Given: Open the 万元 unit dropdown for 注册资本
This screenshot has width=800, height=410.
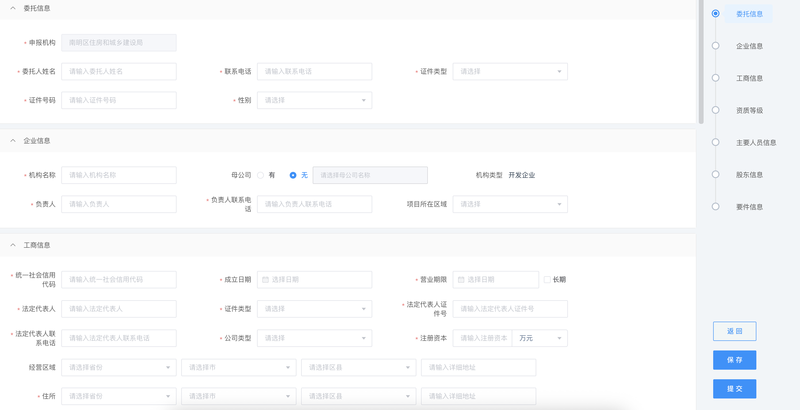Looking at the screenshot, I should coord(540,338).
